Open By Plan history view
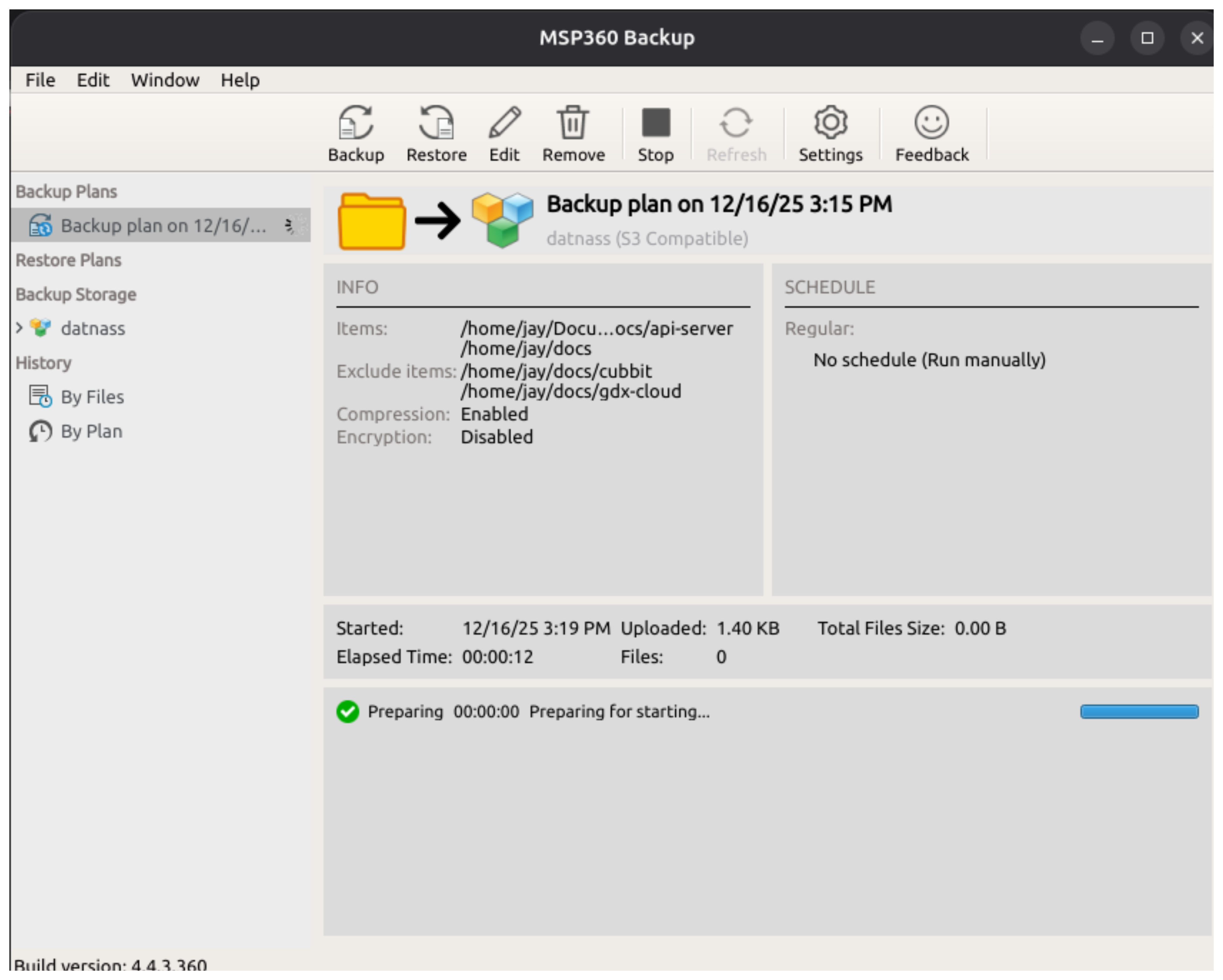The image size is (1223, 980). [x=91, y=432]
